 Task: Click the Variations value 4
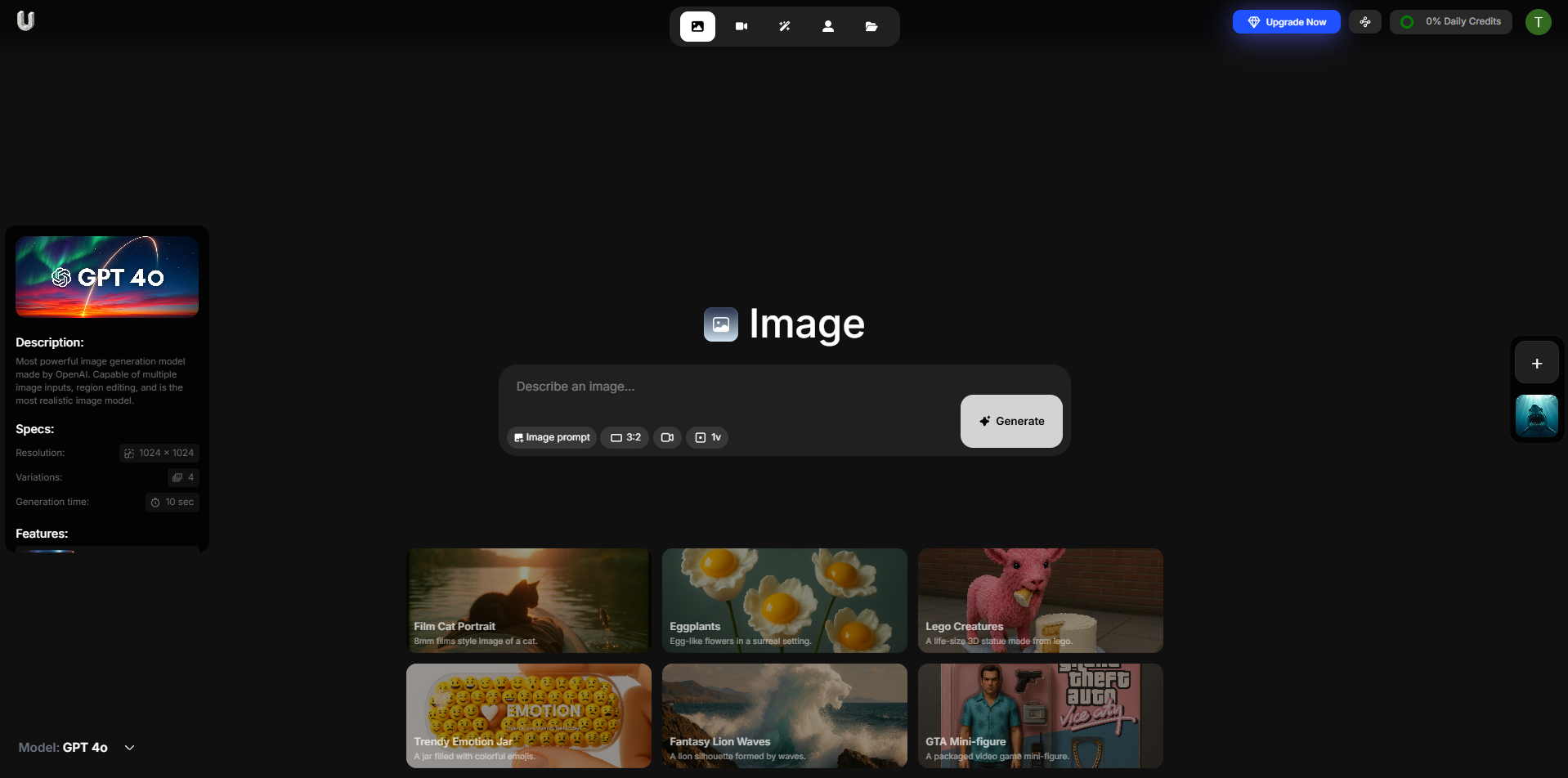coord(183,477)
